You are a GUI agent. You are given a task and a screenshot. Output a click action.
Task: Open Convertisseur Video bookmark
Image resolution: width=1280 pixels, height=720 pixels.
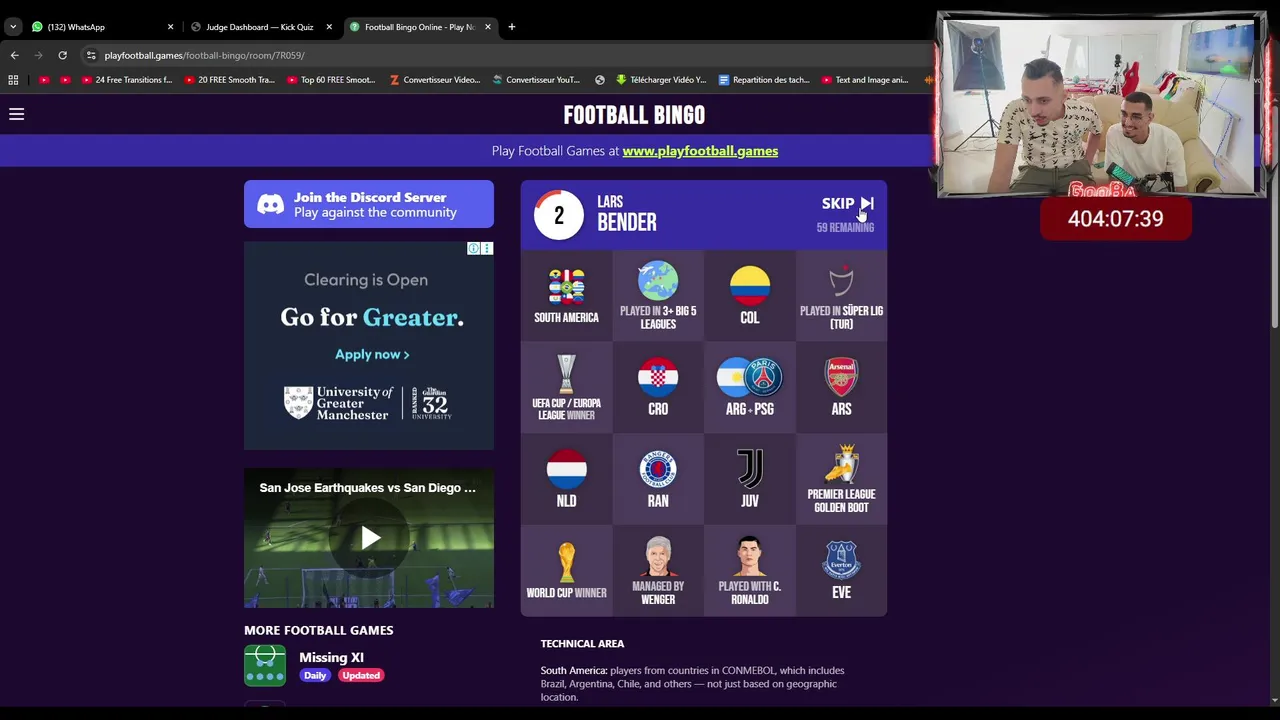435,80
